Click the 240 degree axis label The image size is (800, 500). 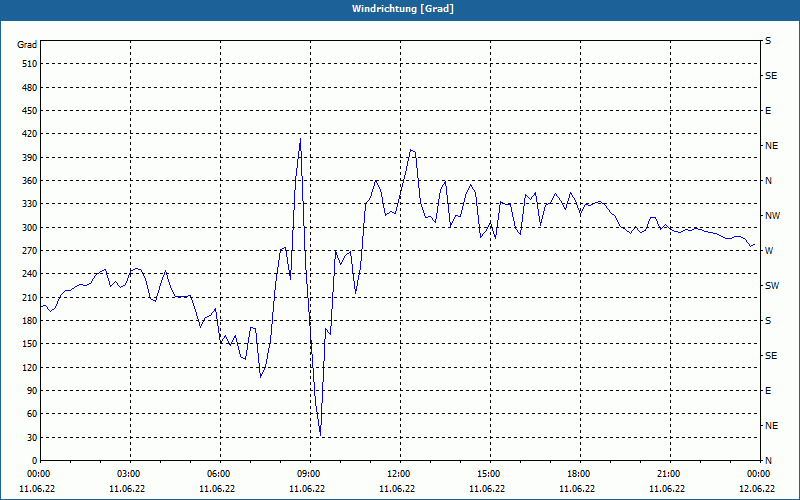point(30,274)
